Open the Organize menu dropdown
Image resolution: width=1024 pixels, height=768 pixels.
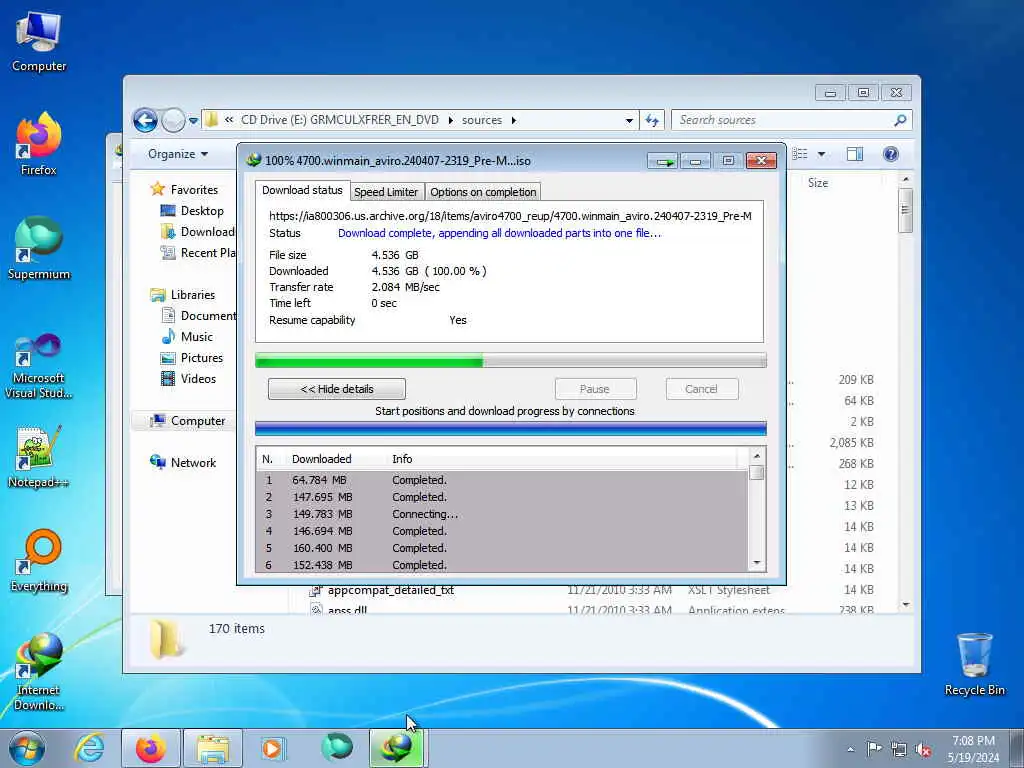point(178,154)
